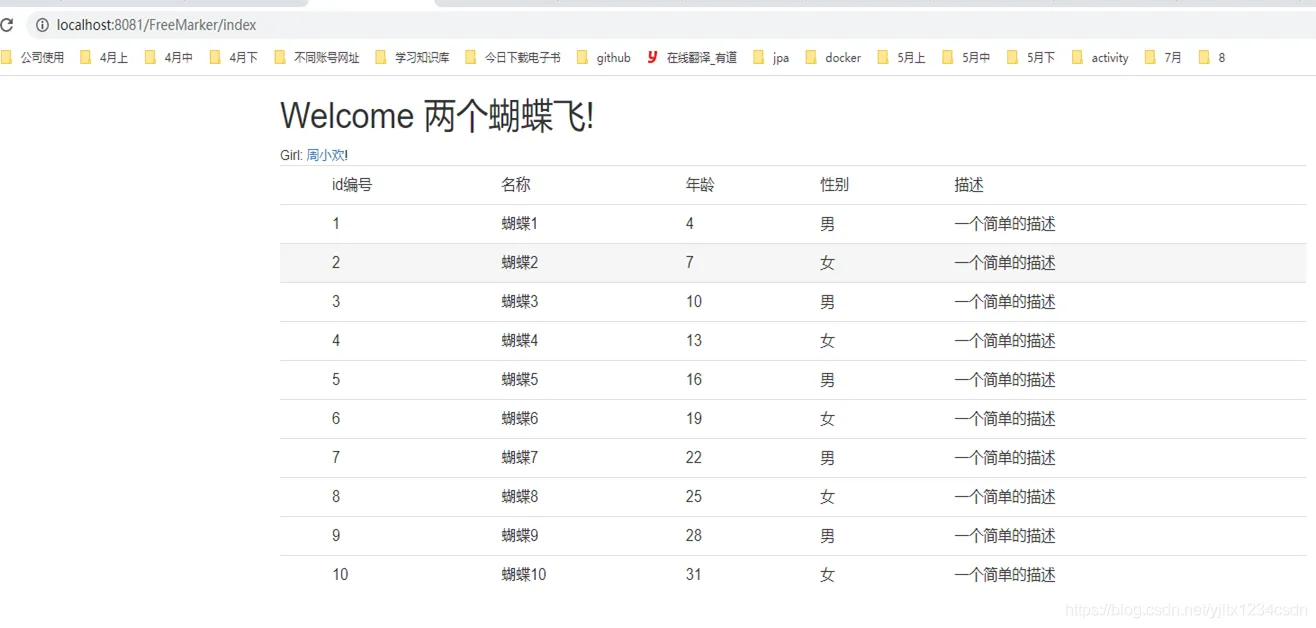This screenshot has height=628, width=1316.
Task: Open the github bookmark folder
Action: (x=604, y=58)
